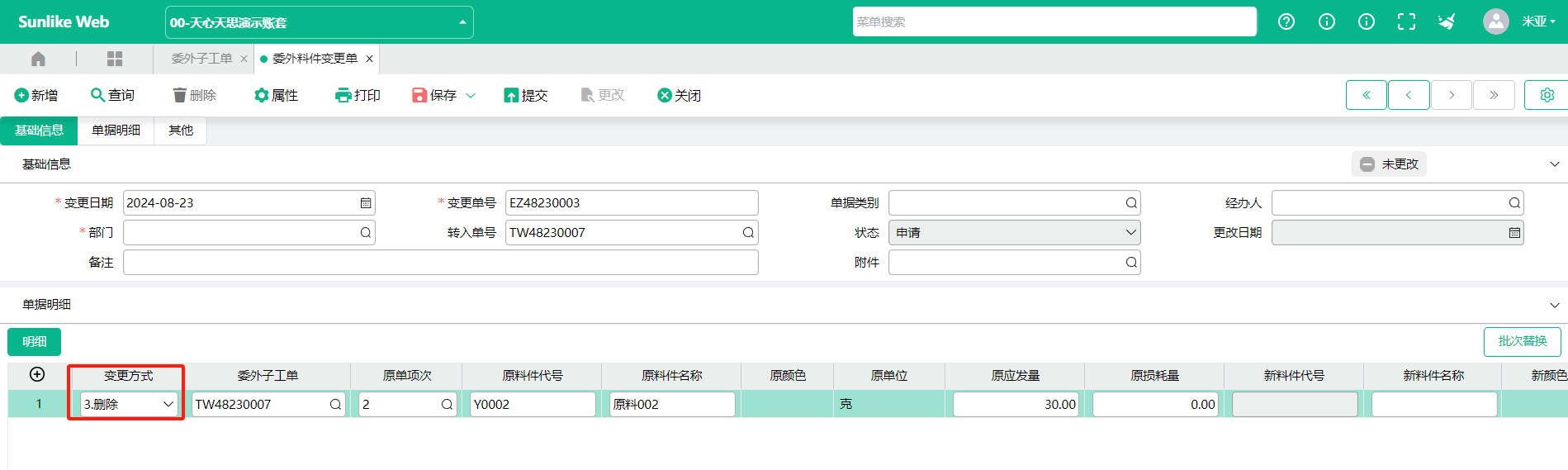Add a row with the plus circle icon
This screenshot has height=470, width=1568.
[x=37, y=374]
